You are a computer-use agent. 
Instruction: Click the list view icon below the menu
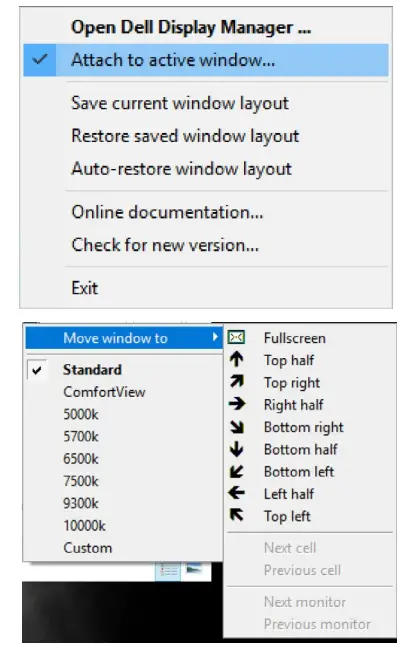click(168, 571)
